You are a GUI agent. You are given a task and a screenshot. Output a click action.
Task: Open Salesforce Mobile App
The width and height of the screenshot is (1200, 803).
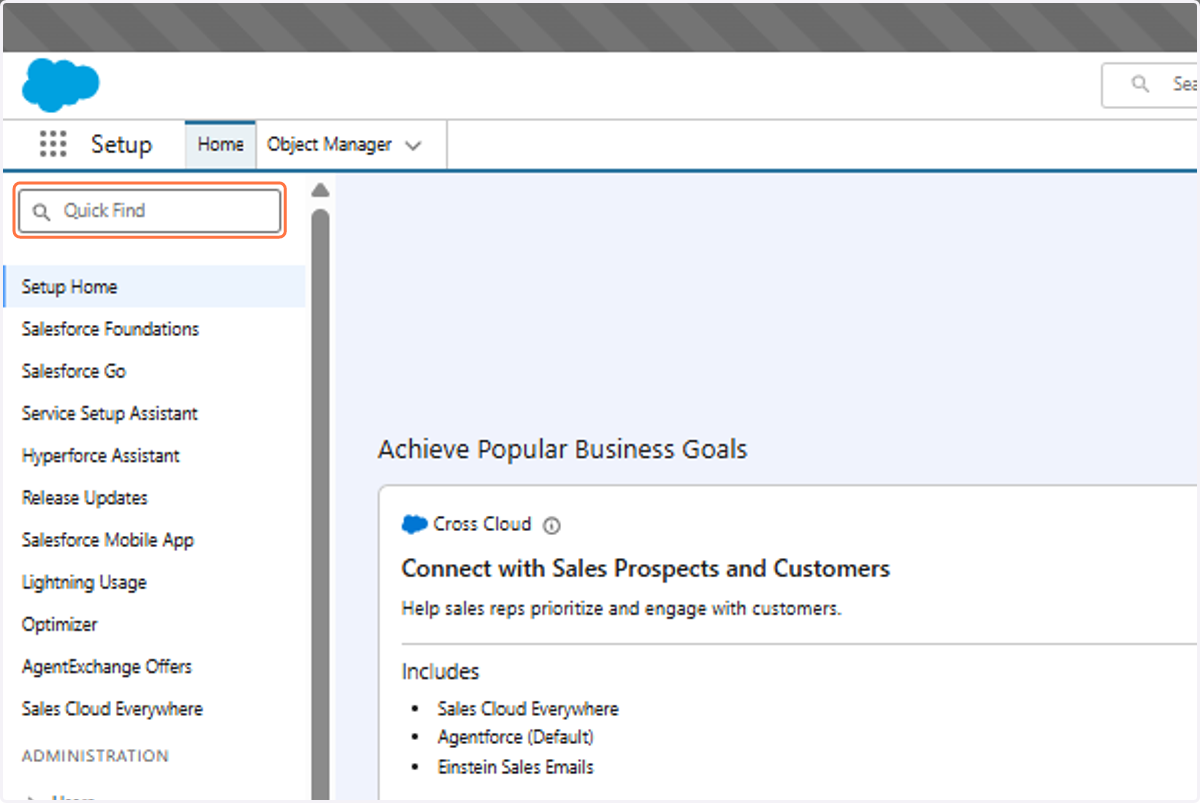pos(108,540)
